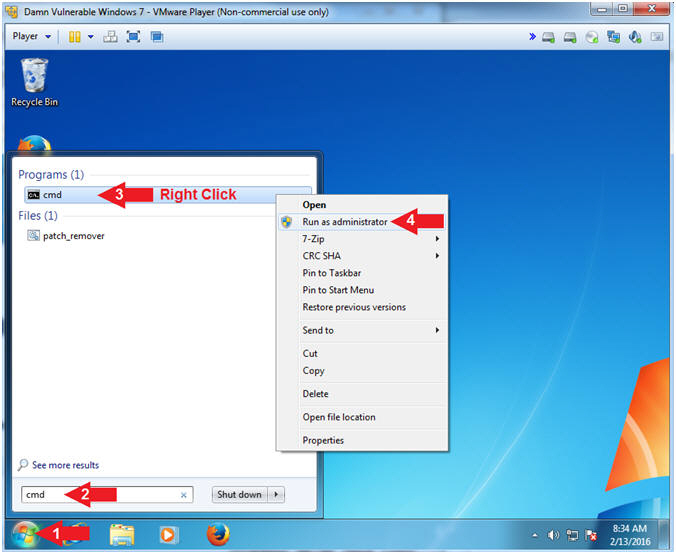Click the sound card device icon in VMware
This screenshot has width=676, height=554.
[635, 38]
